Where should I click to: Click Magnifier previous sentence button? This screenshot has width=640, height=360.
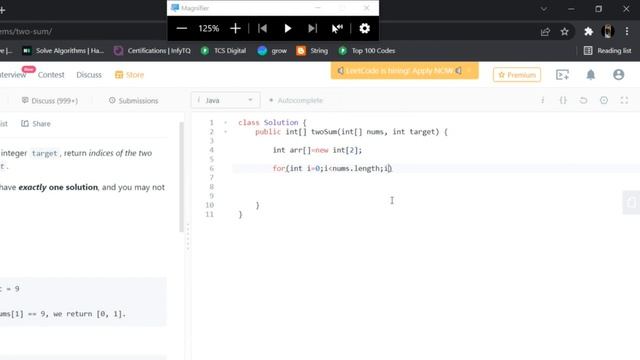click(x=262, y=29)
